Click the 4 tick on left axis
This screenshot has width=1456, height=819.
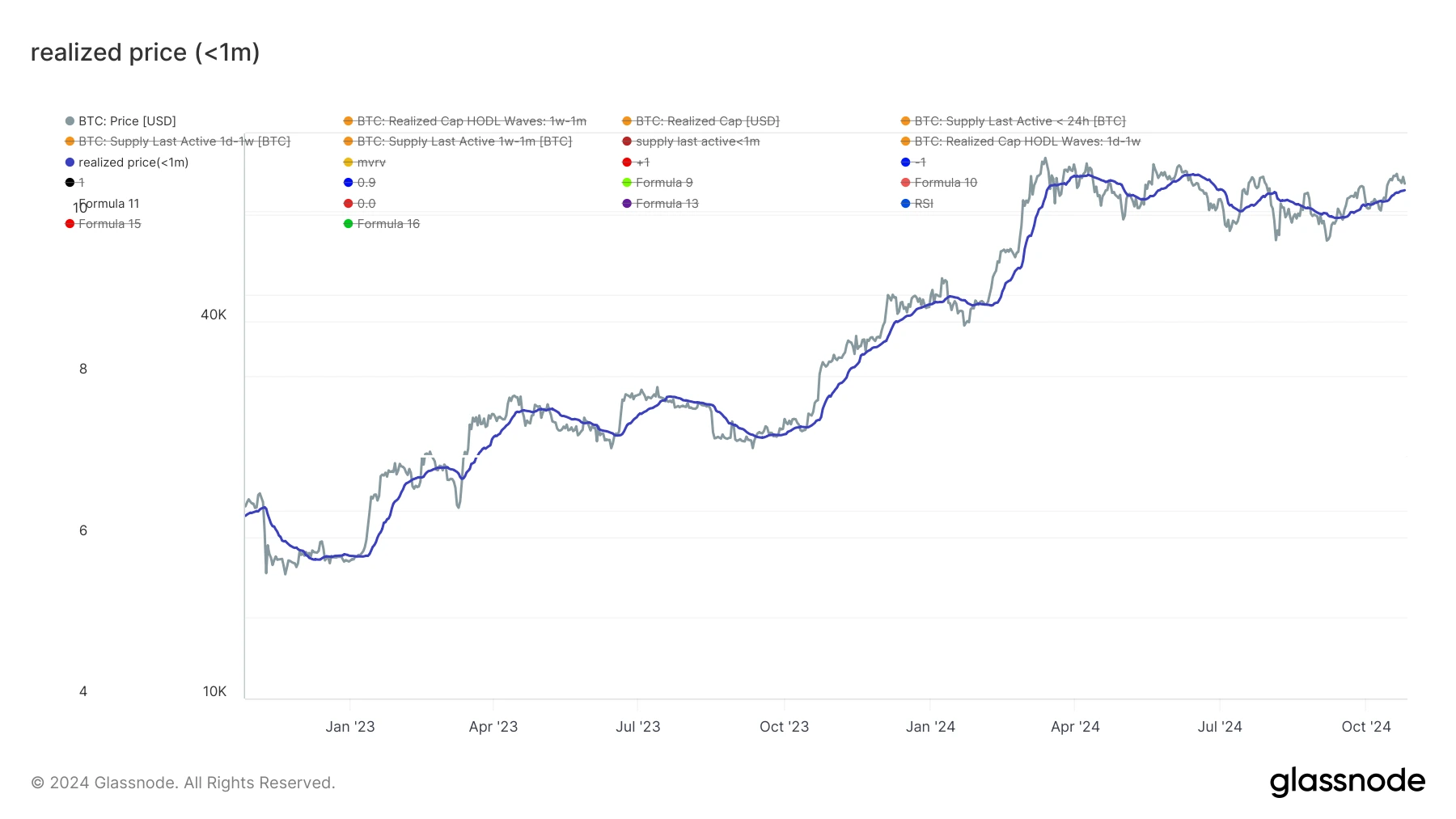pos(83,692)
